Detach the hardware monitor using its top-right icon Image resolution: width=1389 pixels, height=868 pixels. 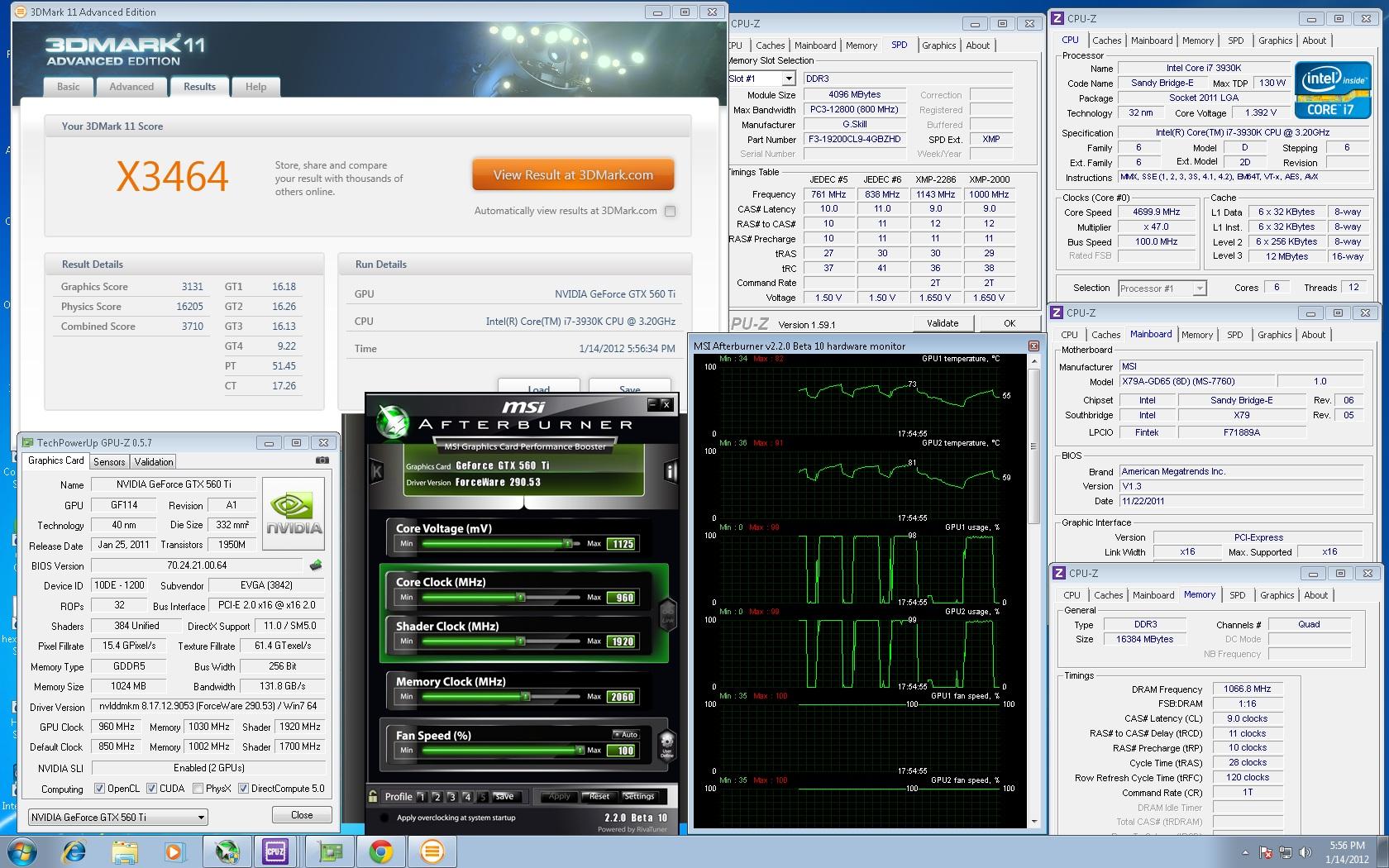coord(1033,346)
